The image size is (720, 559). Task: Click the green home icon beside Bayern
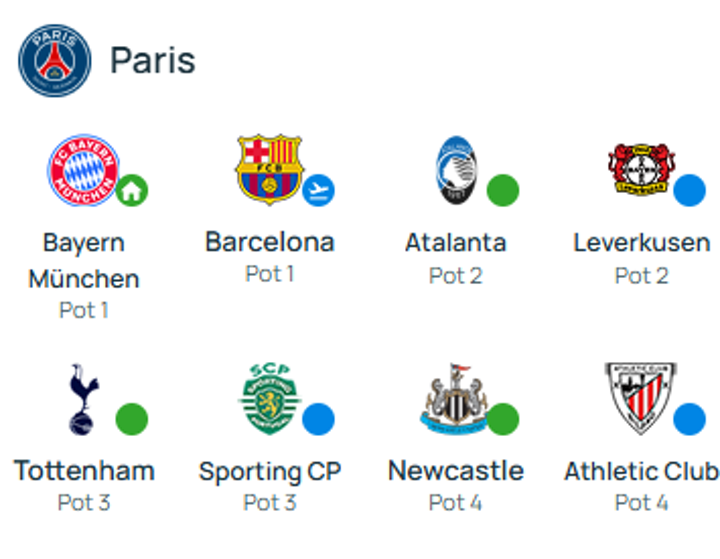point(132,190)
